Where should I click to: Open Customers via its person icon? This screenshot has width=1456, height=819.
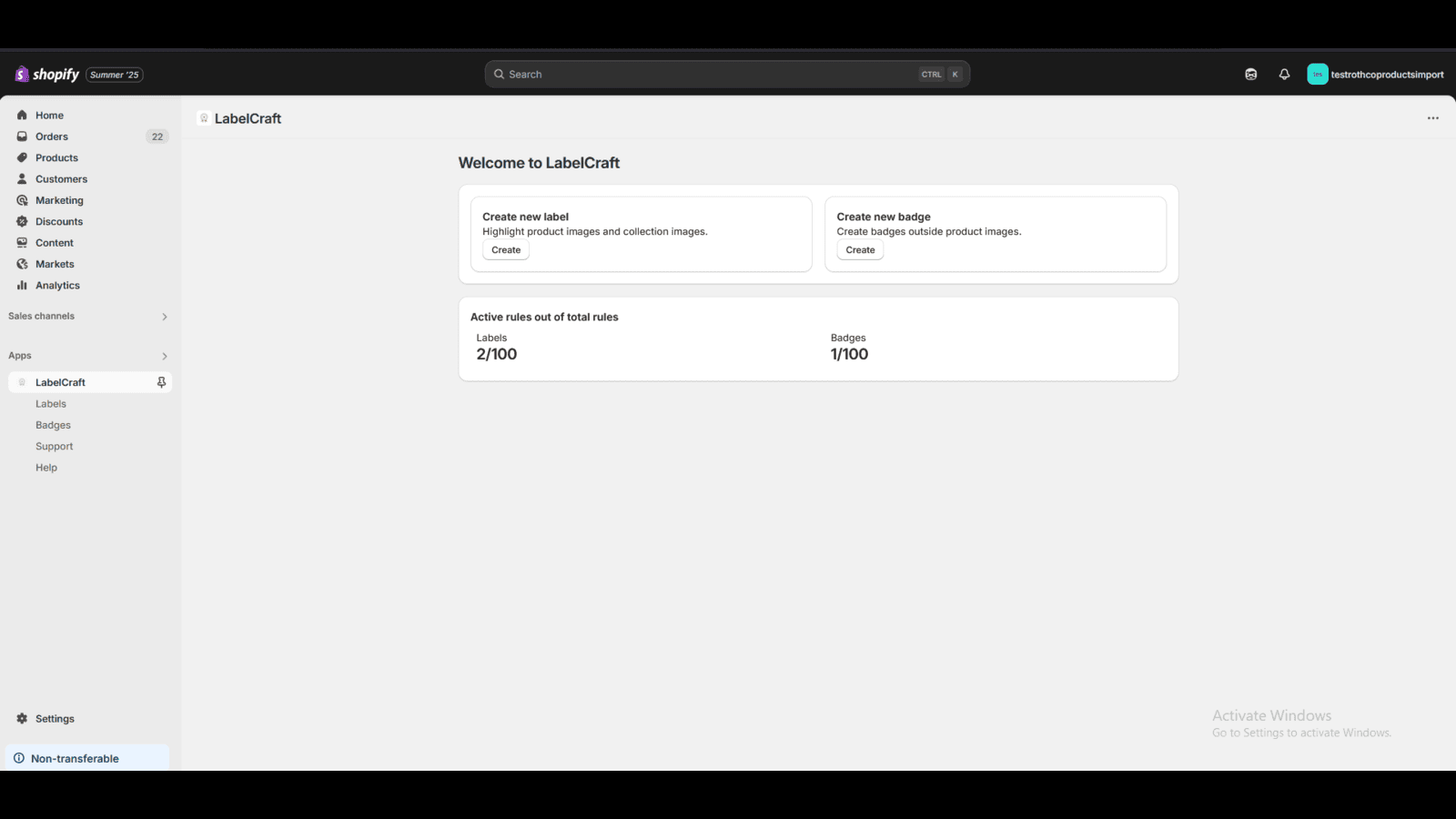(22, 179)
